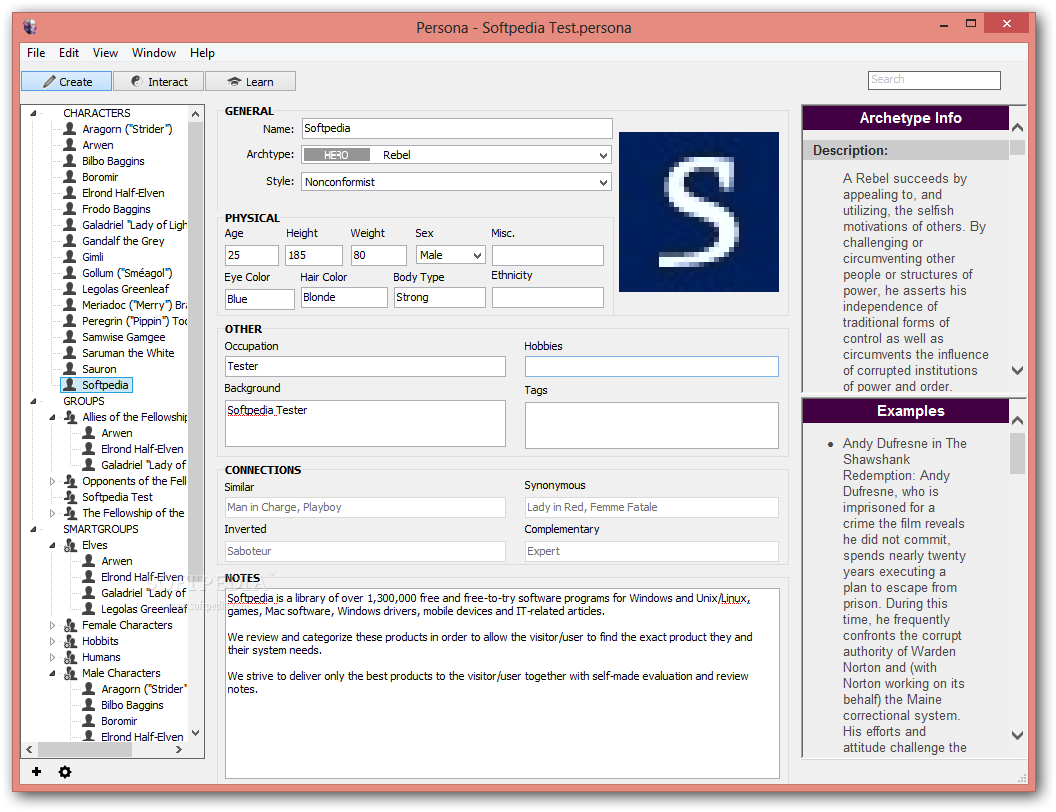The image size is (1056, 812).
Task: Click the person icon beside Frodo Baggins
Action: [x=69, y=209]
